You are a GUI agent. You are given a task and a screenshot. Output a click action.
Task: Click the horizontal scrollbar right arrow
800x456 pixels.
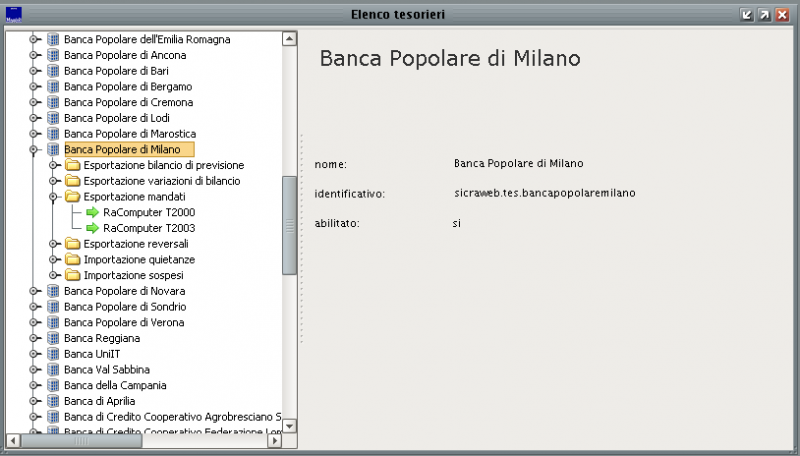[x=275, y=440]
